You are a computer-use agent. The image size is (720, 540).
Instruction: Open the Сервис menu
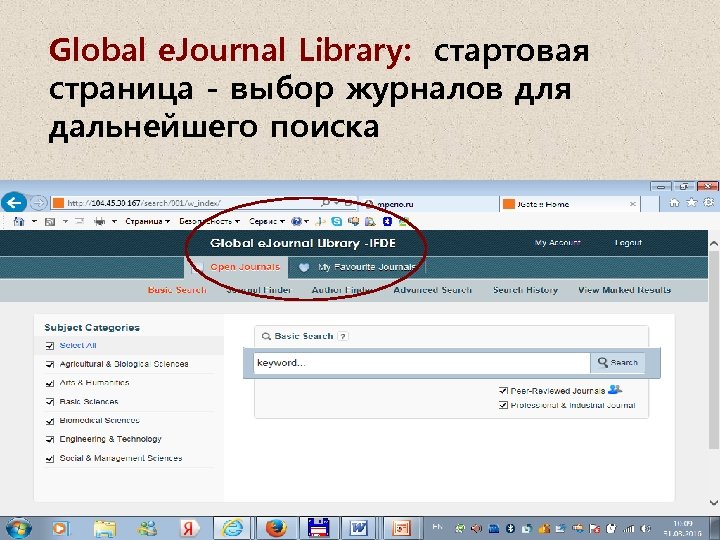267,221
